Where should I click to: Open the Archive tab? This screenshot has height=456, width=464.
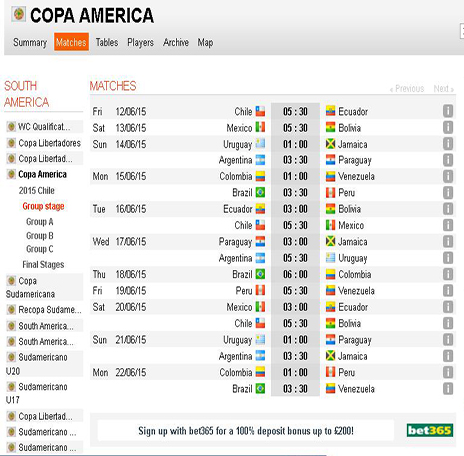pos(176,42)
